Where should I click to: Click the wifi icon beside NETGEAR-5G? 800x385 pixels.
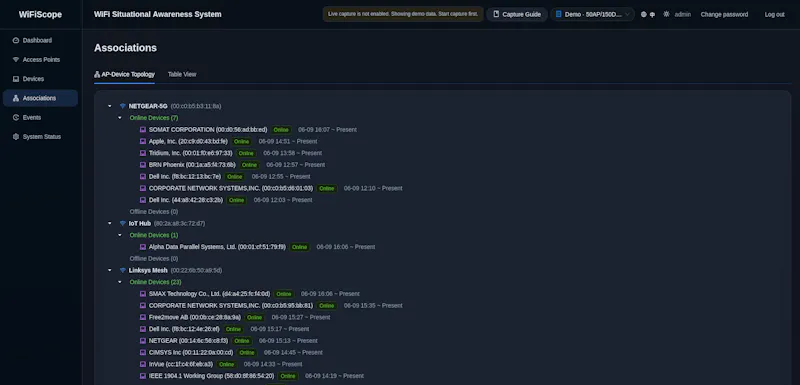tap(122, 106)
